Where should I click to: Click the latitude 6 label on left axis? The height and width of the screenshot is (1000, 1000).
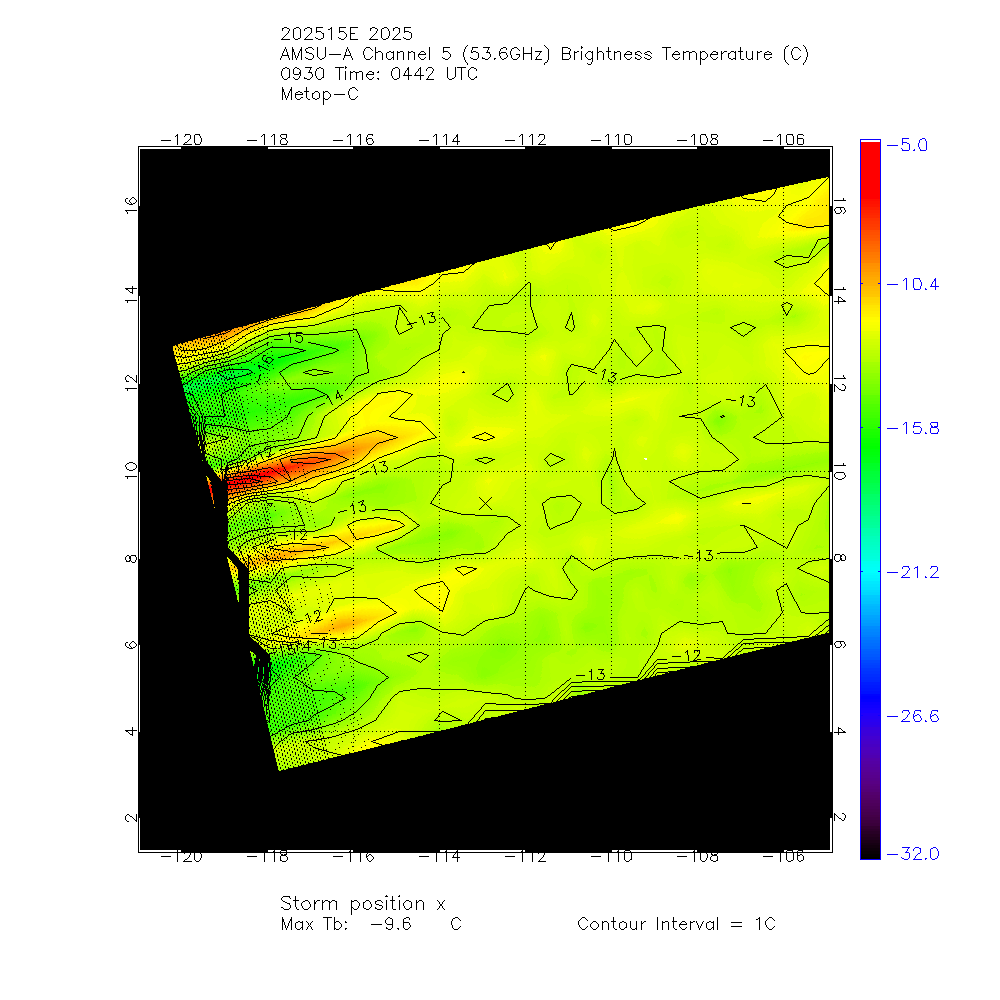[131, 645]
